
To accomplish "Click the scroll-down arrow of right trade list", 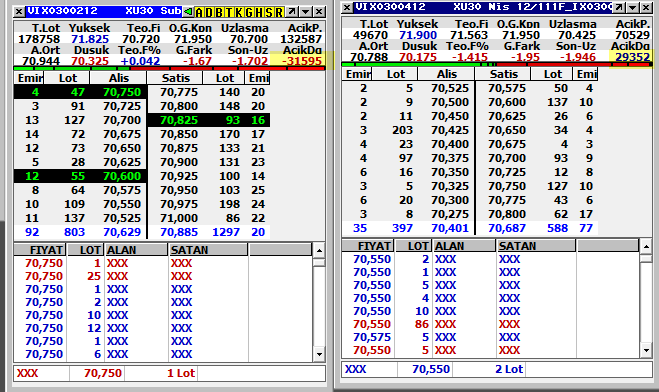I will point(646,350).
